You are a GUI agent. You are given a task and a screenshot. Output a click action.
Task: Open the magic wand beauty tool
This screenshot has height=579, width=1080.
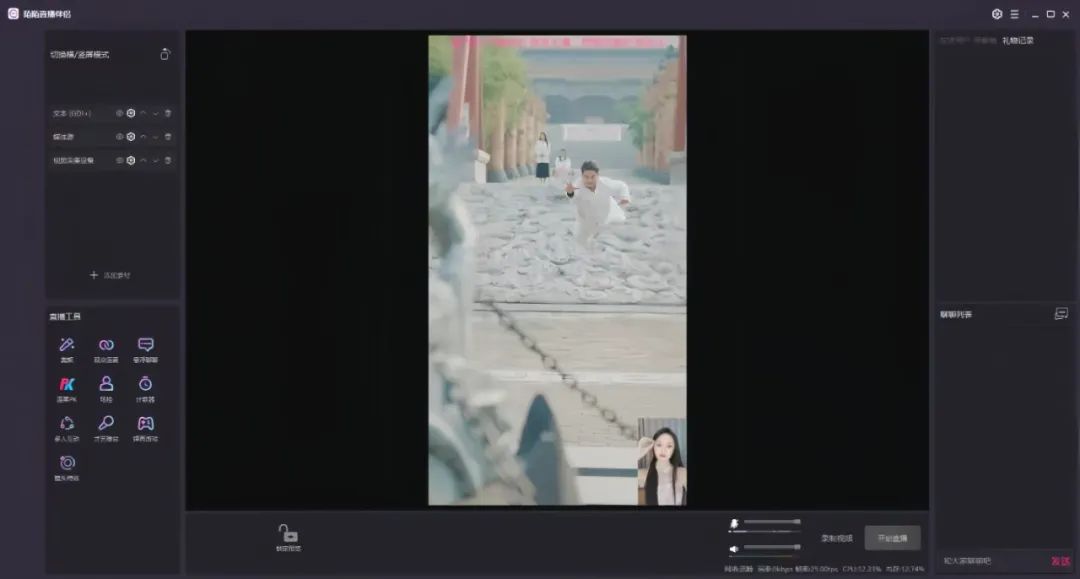point(67,345)
